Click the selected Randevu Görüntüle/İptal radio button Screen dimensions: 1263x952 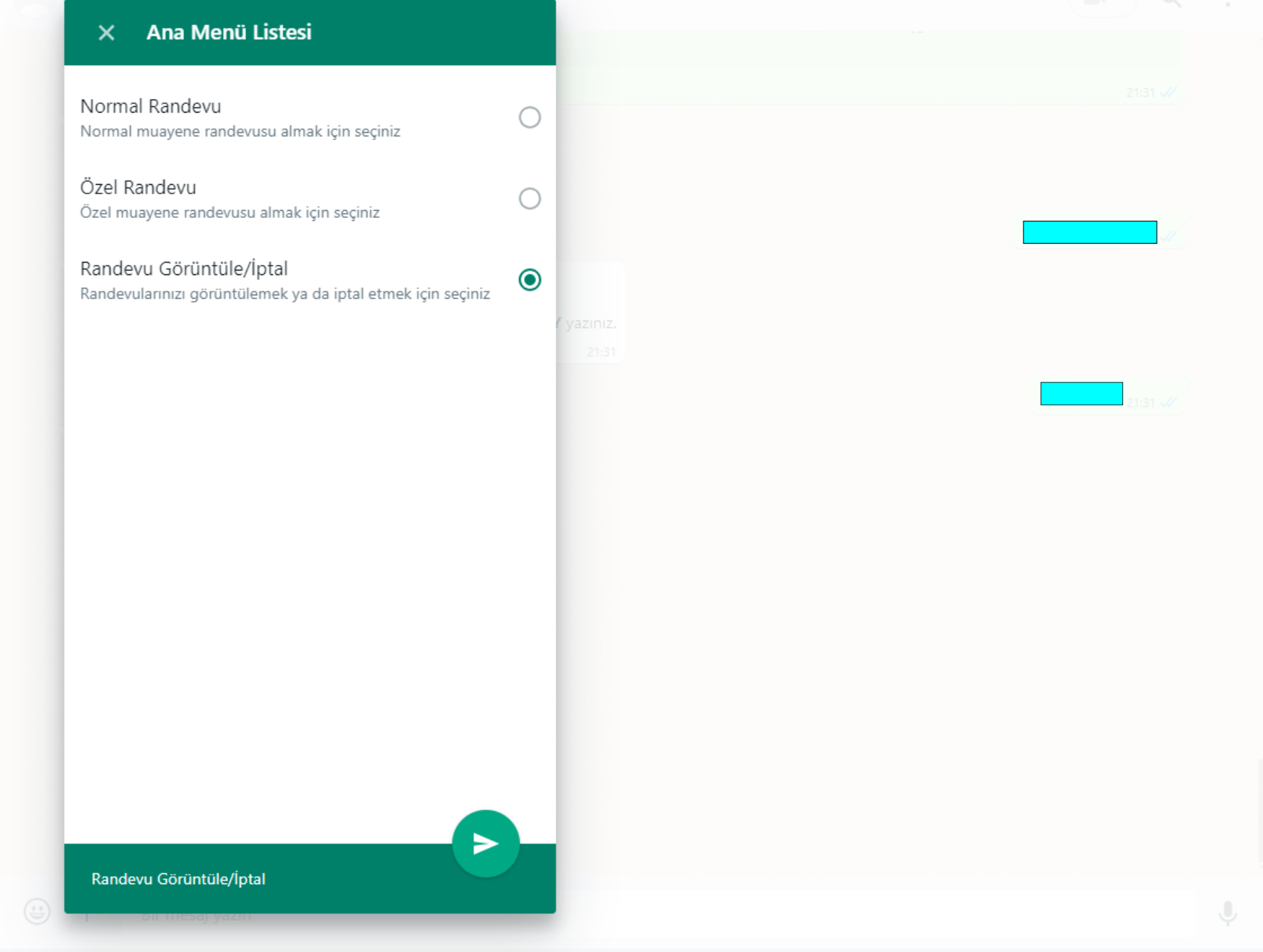(x=529, y=279)
